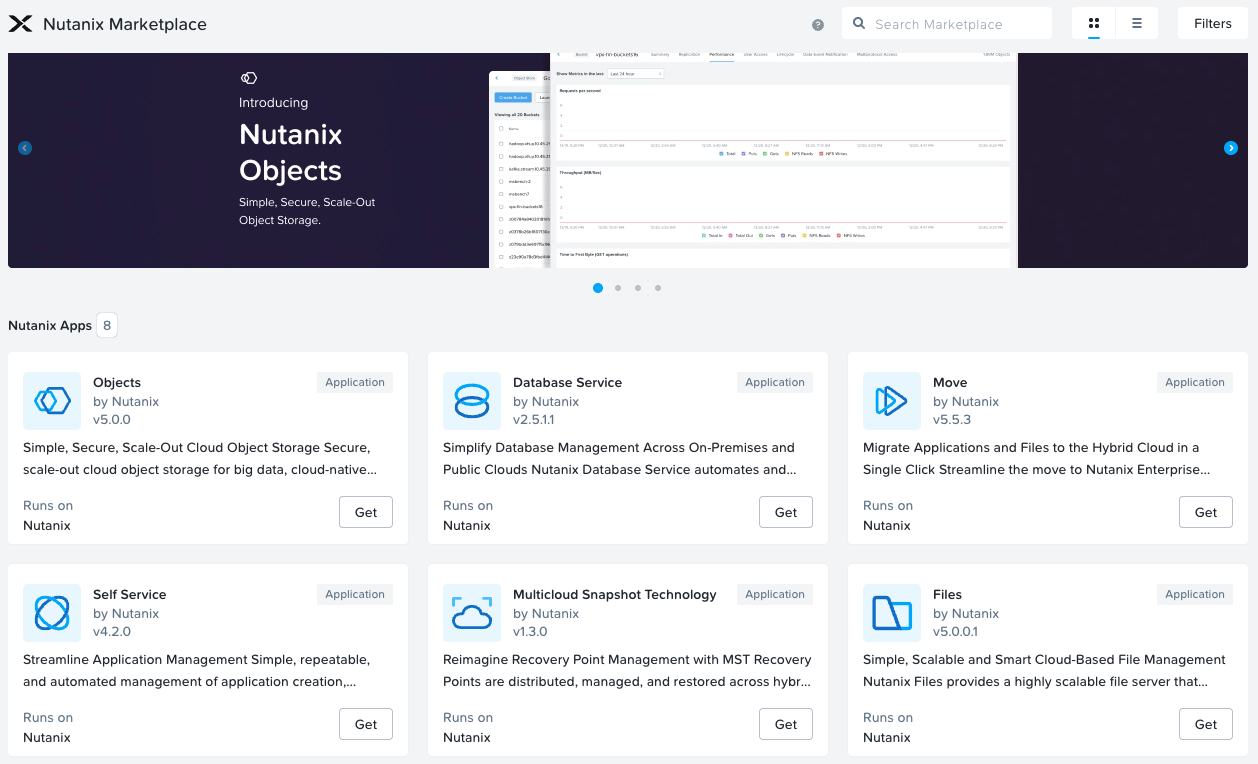Select the second carousel dot
The width and height of the screenshot is (1258, 764).
[618, 288]
